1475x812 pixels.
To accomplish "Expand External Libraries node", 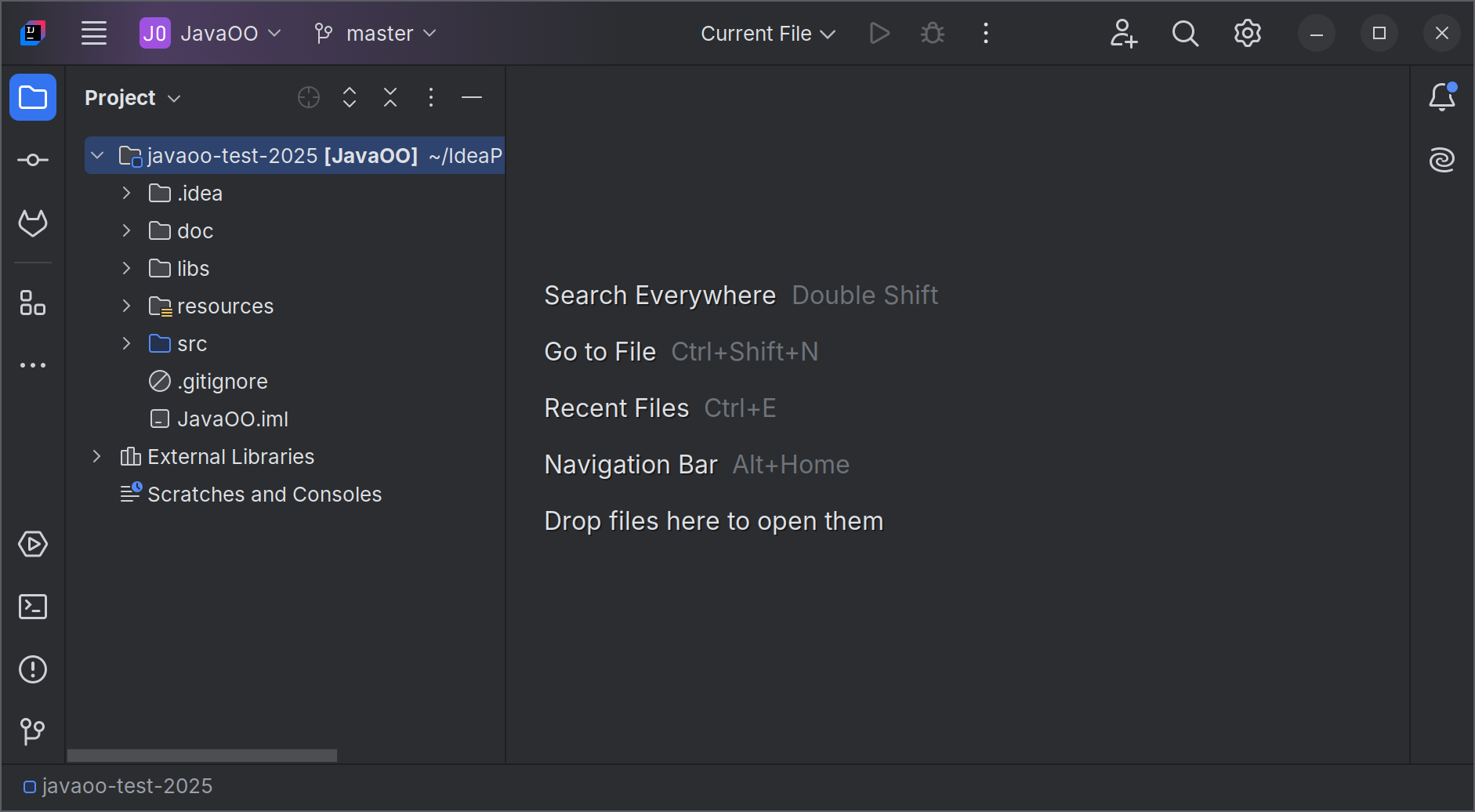I will [96, 456].
